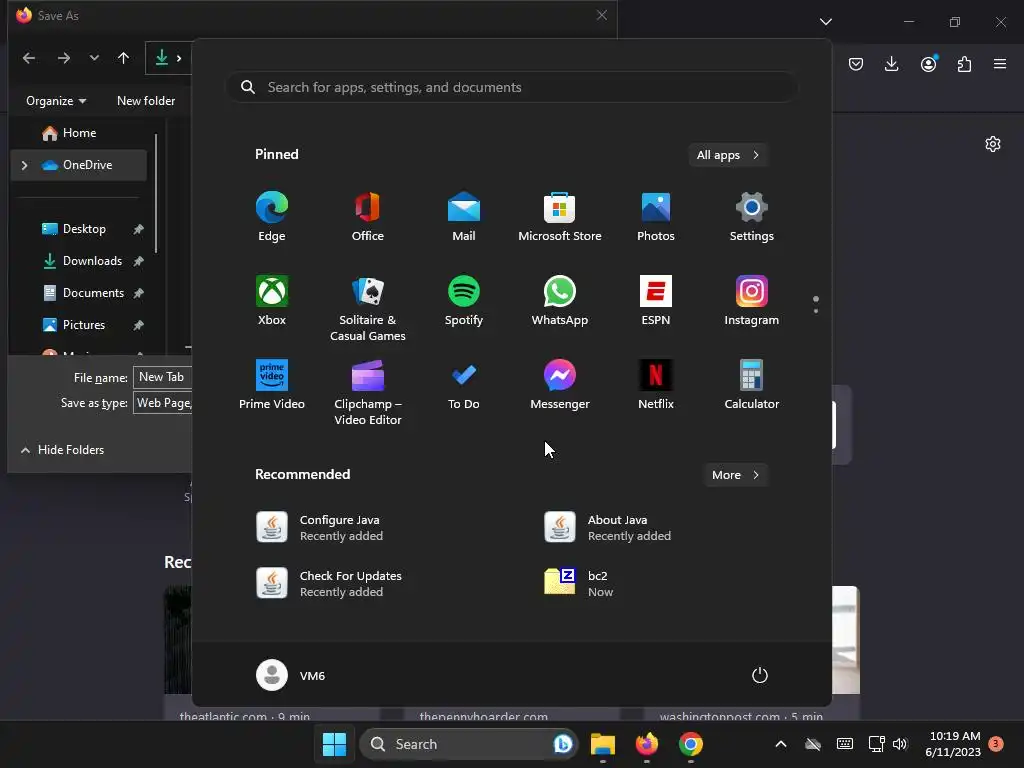
Task: Expand the OneDrive tree node
Action: (25, 165)
